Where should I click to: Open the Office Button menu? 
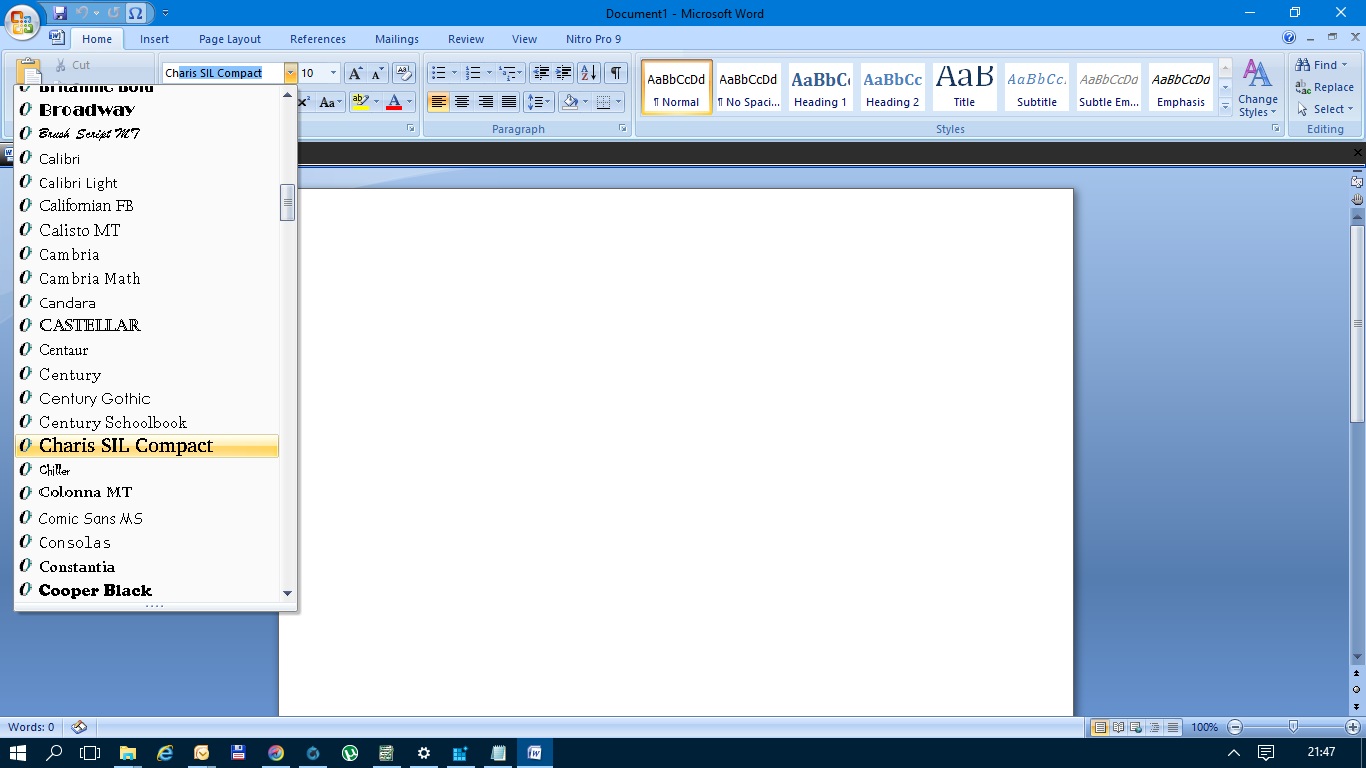click(23, 21)
